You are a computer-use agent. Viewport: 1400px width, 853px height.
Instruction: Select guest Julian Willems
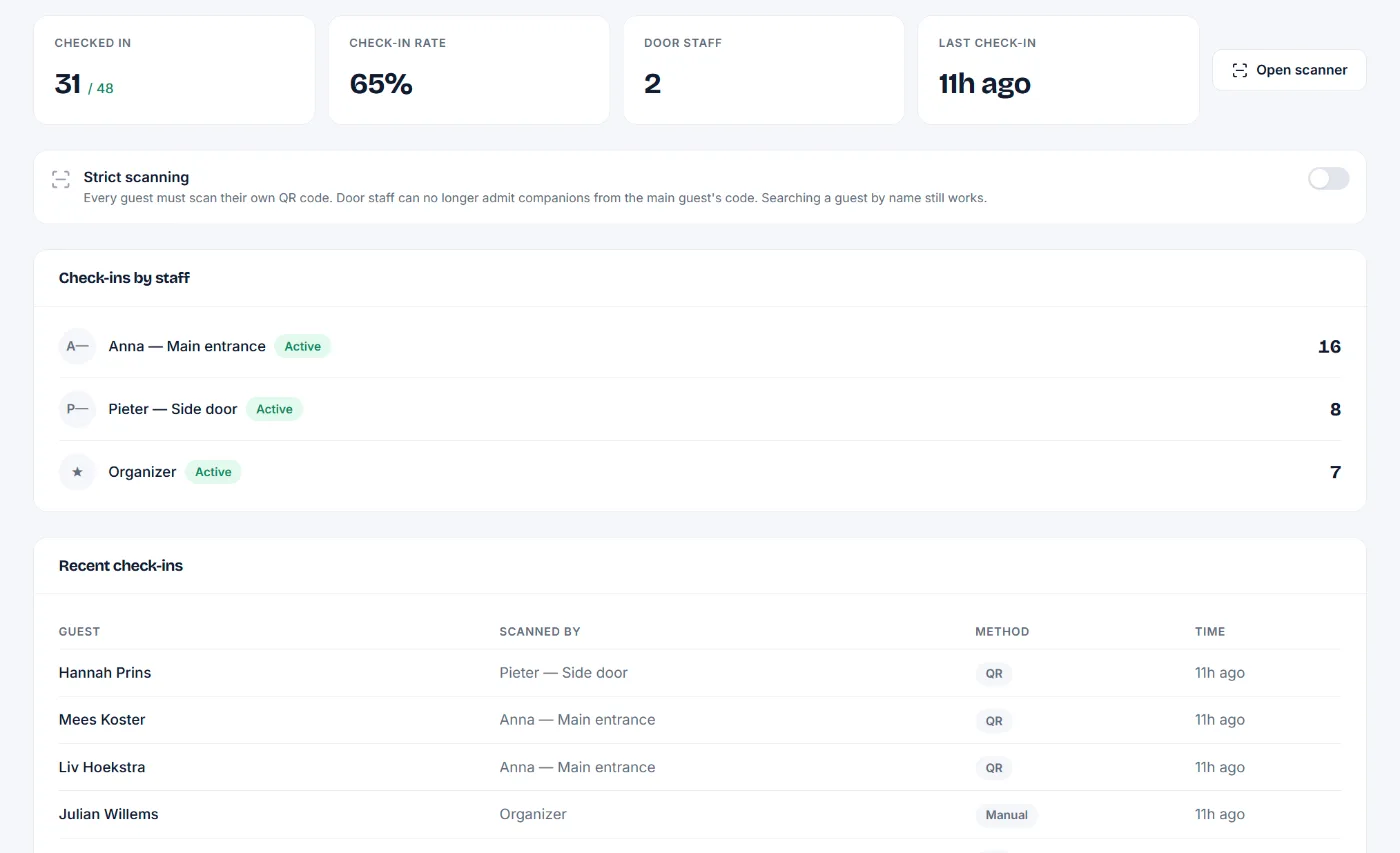(x=109, y=814)
